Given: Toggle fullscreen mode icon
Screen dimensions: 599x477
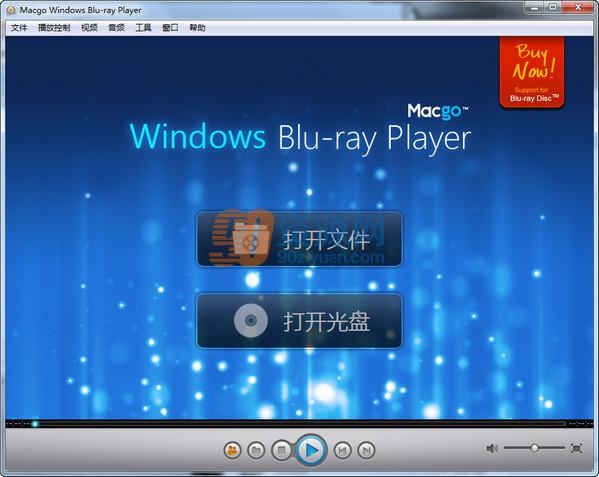Looking at the screenshot, I should pyautogui.click(x=576, y=448).
